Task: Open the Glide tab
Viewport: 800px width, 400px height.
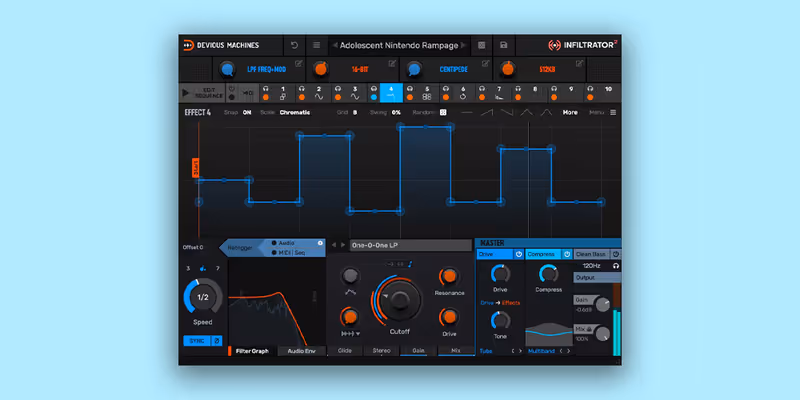Action: point(345,351)
